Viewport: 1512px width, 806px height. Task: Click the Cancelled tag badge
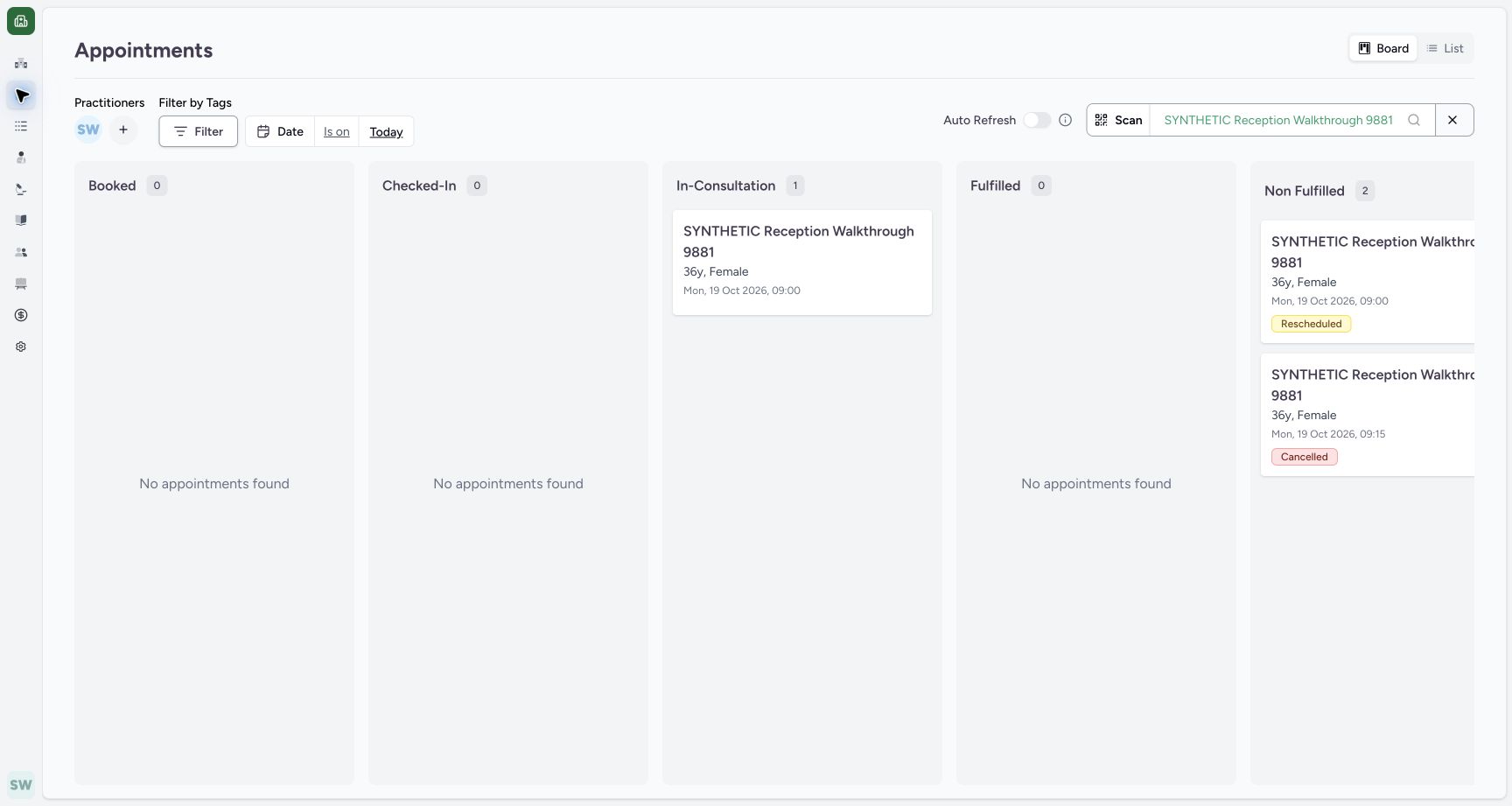1304,457
